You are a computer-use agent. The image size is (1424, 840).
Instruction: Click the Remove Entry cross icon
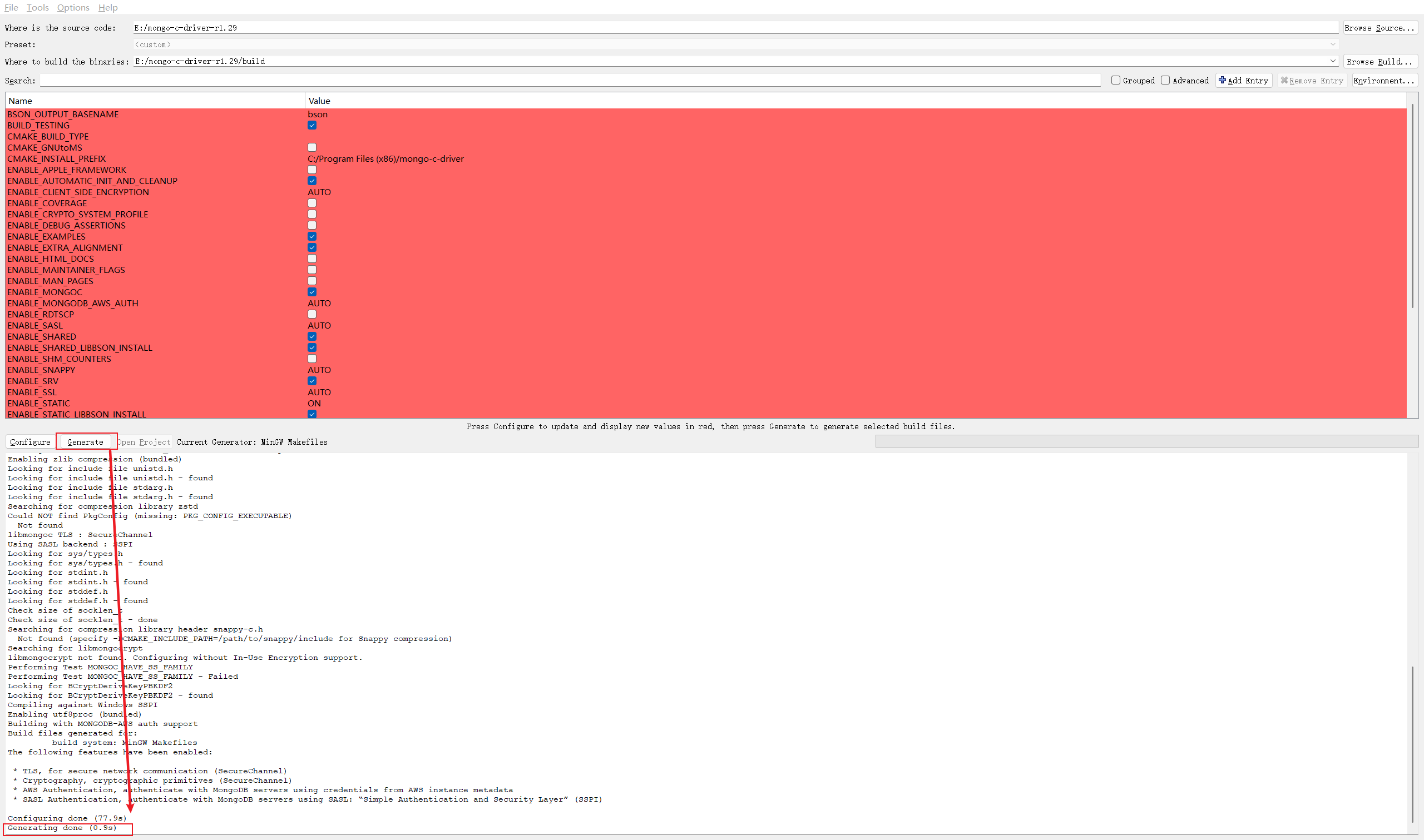click(1284, 81)
